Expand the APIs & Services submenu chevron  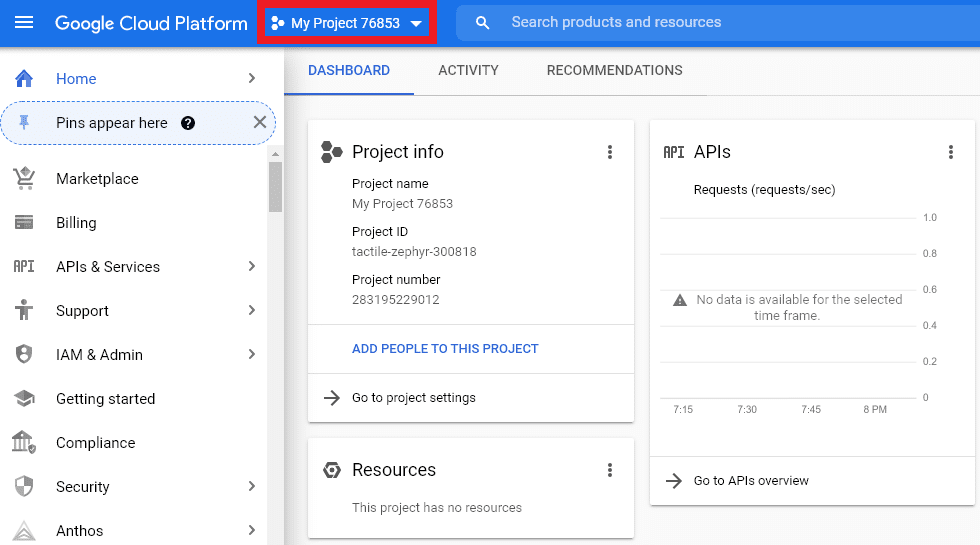[252, 266]
